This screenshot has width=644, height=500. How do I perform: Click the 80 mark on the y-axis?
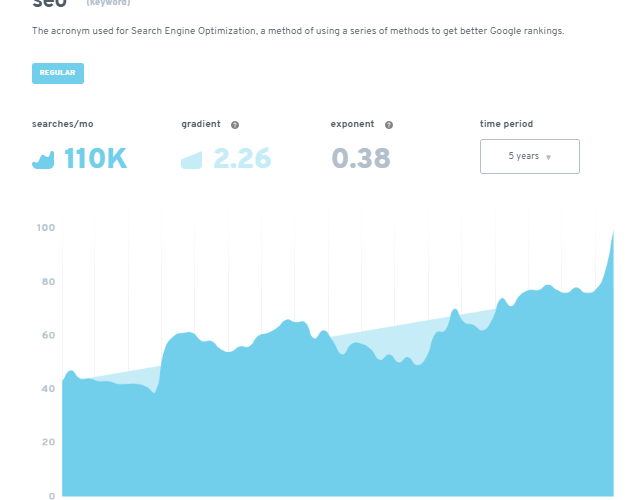(47, 282)
